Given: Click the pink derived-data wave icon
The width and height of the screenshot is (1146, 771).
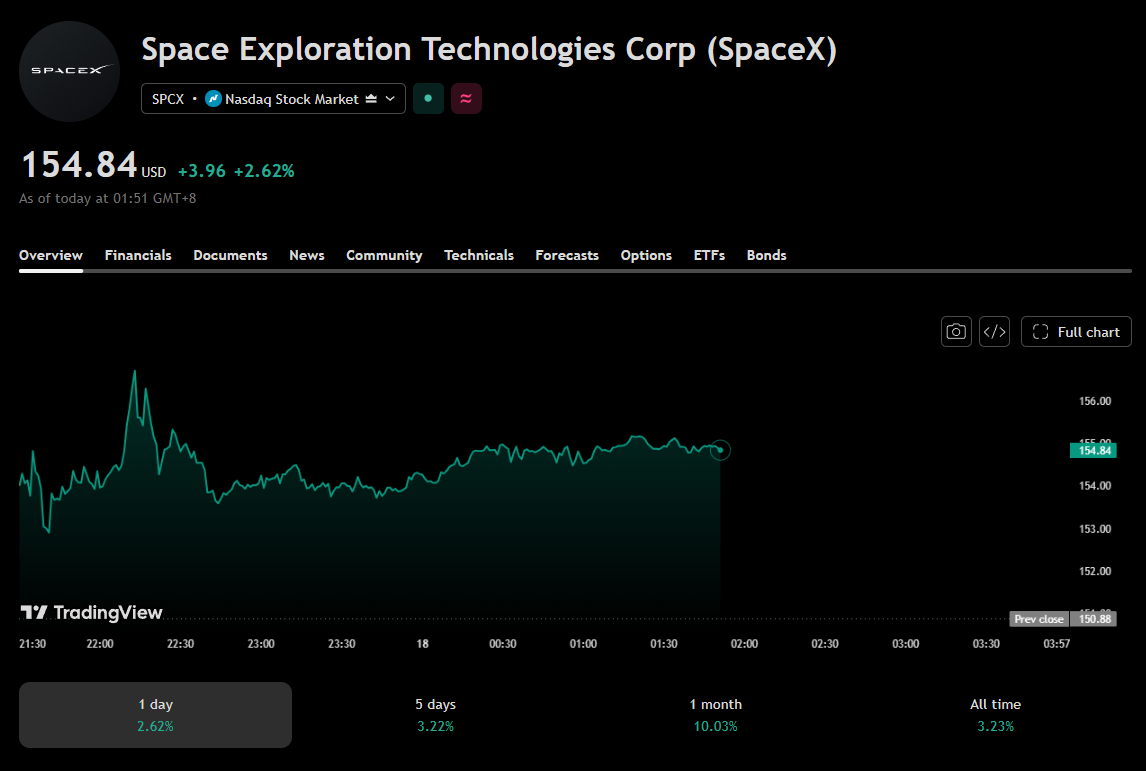Looking at the screenshot, I should tap(466, 99).
